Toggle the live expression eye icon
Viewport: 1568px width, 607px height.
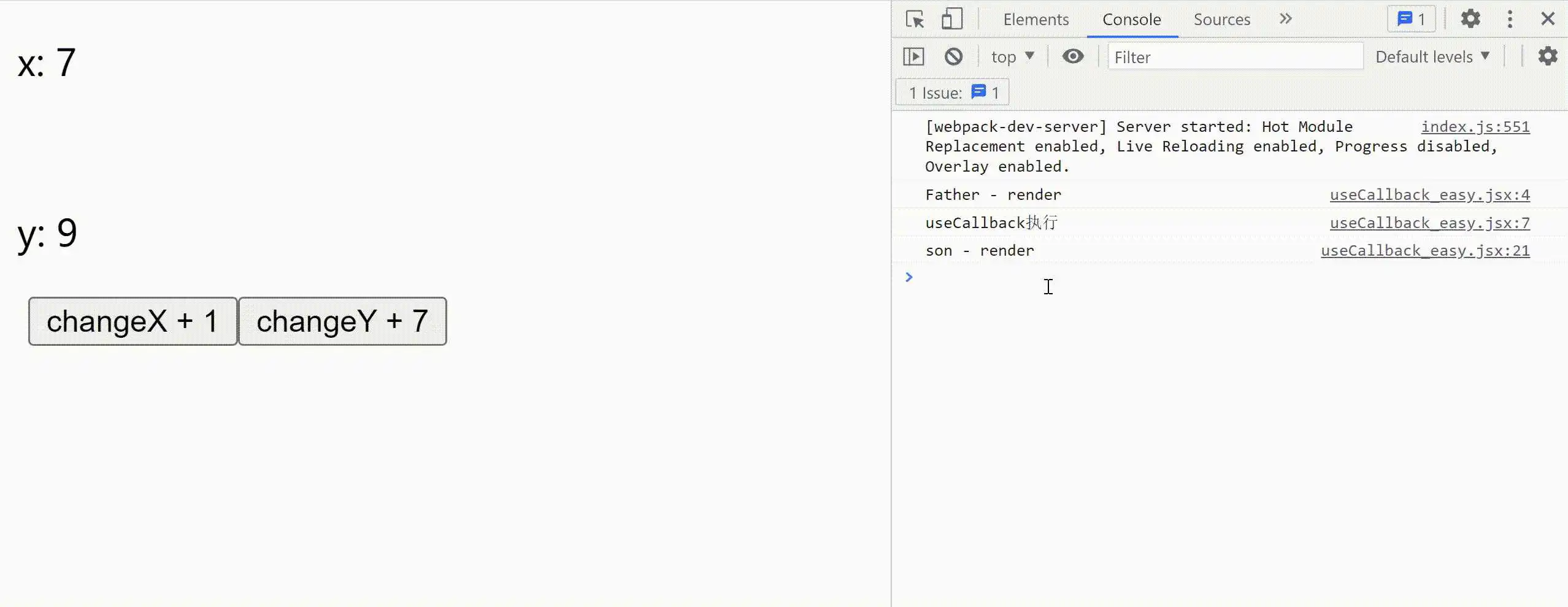click(x=1072, y=56)
